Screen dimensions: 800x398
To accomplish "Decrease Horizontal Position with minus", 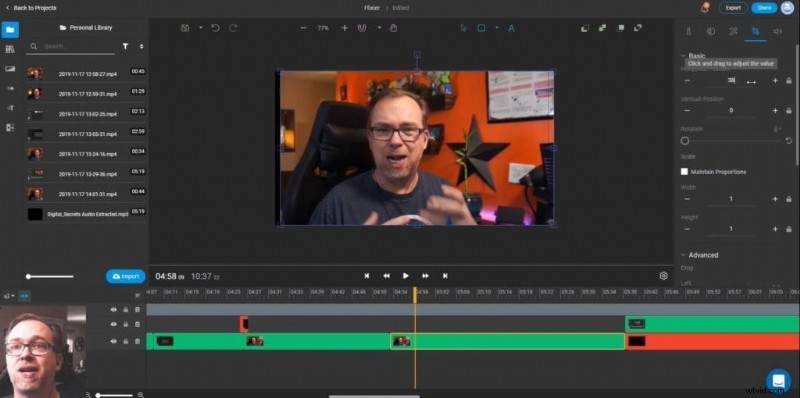I will point(687,81).
